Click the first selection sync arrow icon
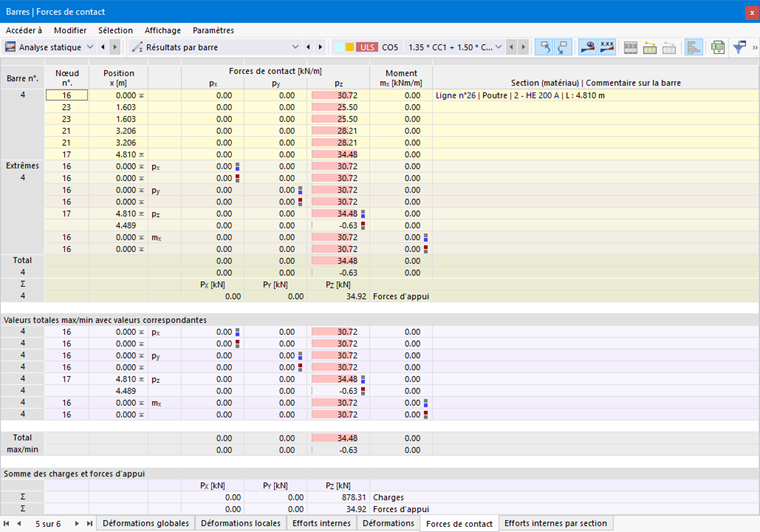This screenshot has height=532, width=760. pyautogui.click(x=544, y=47)
